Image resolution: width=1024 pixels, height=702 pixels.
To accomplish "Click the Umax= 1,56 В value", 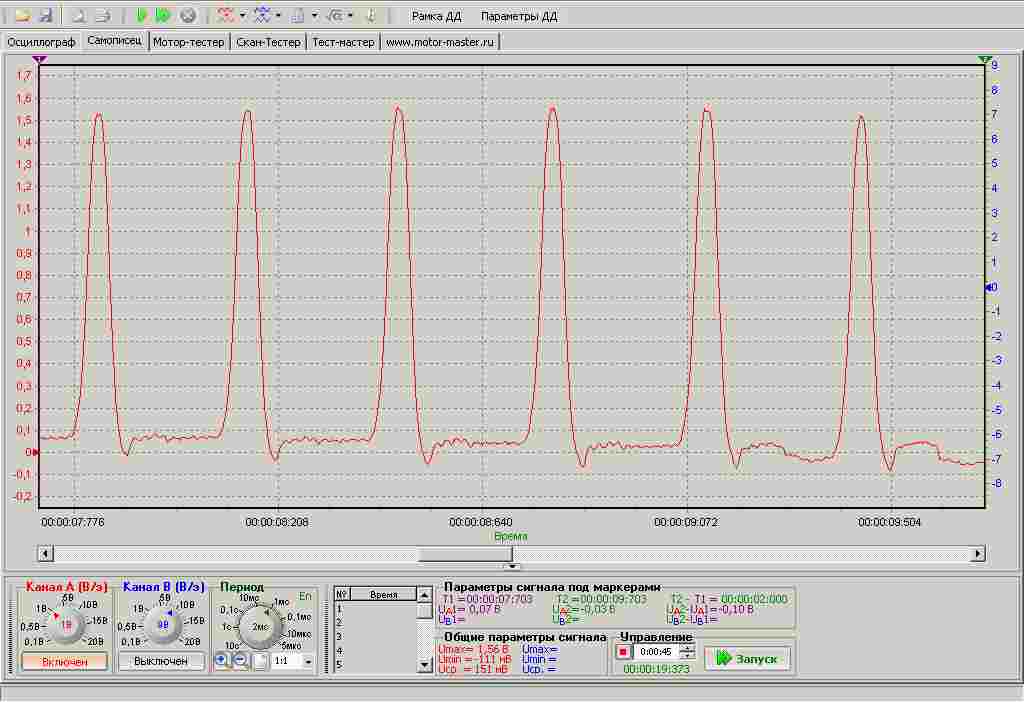I will pyautogui.click(x=473, y=650).
